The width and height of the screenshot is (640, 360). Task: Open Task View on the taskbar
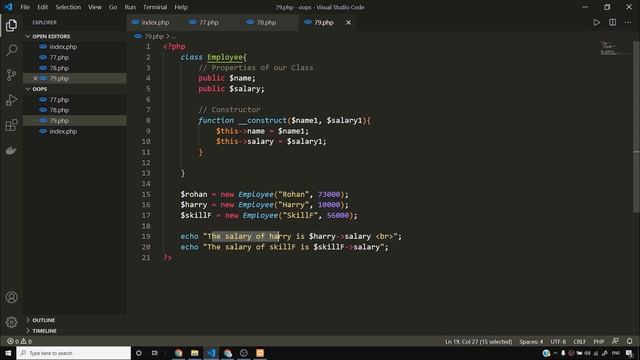coord(155,353)
